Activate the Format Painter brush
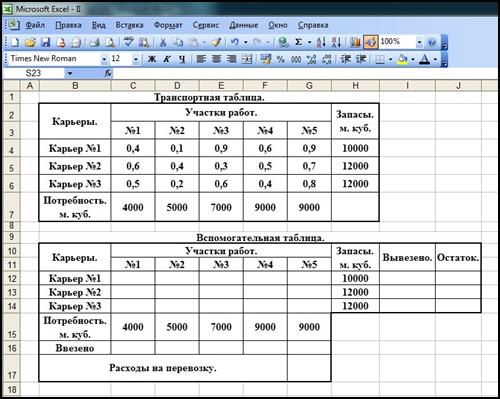The image size is (500, 399). (216, 42)
